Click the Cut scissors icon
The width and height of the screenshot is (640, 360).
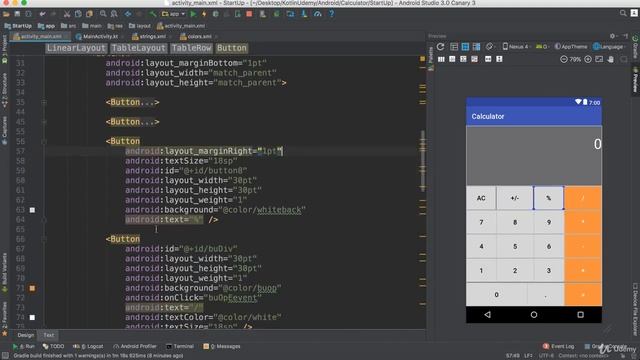click(x=67, y=14)
